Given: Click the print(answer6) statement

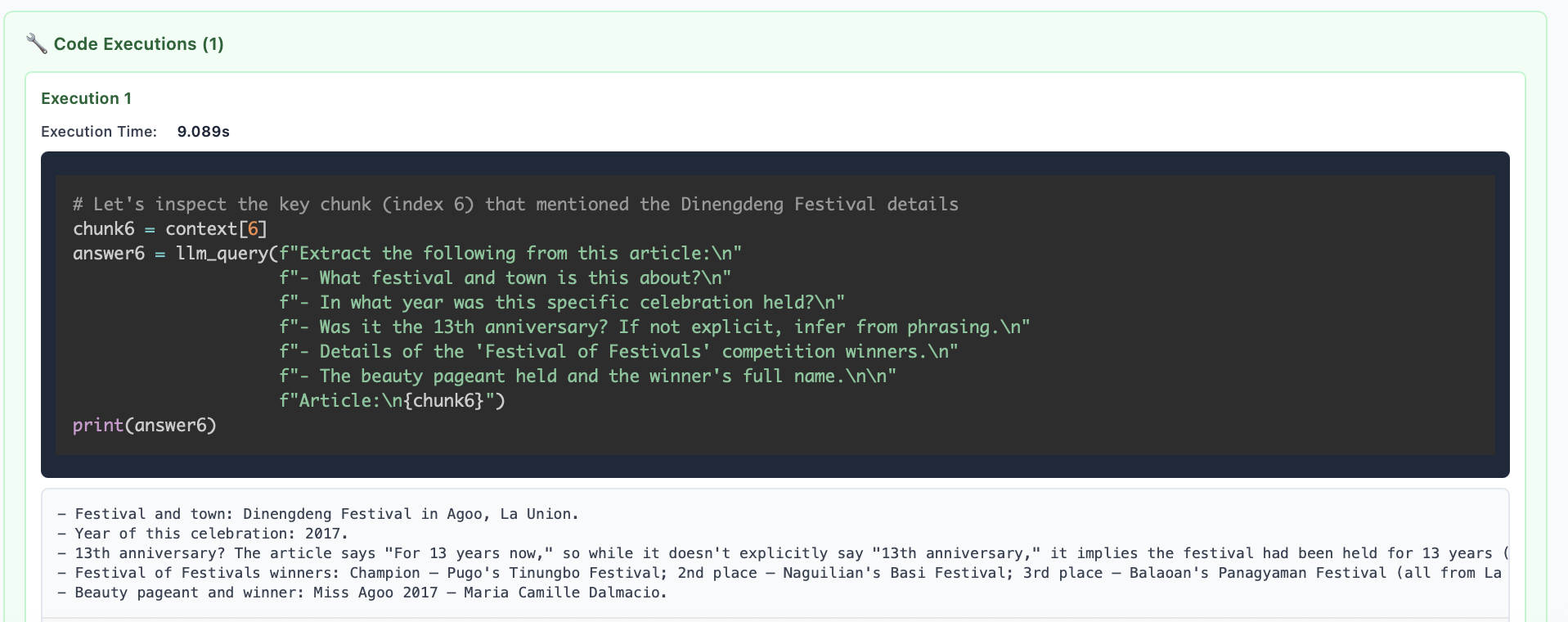Looking at the screenshot, I should point(145,426).
